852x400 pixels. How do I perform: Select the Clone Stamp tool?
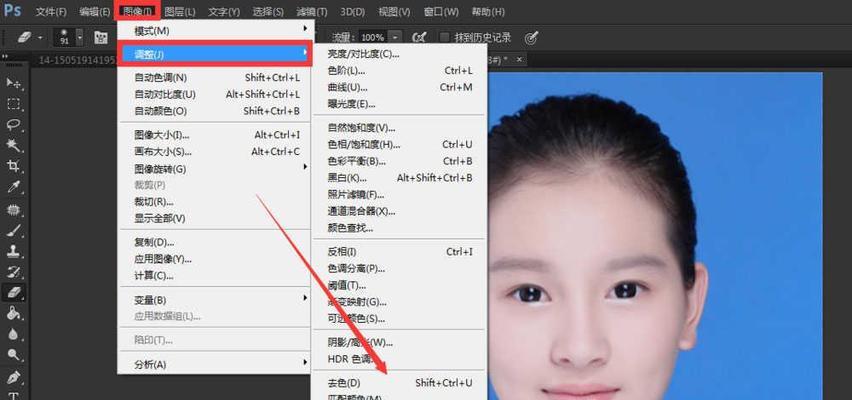[13, 251]
